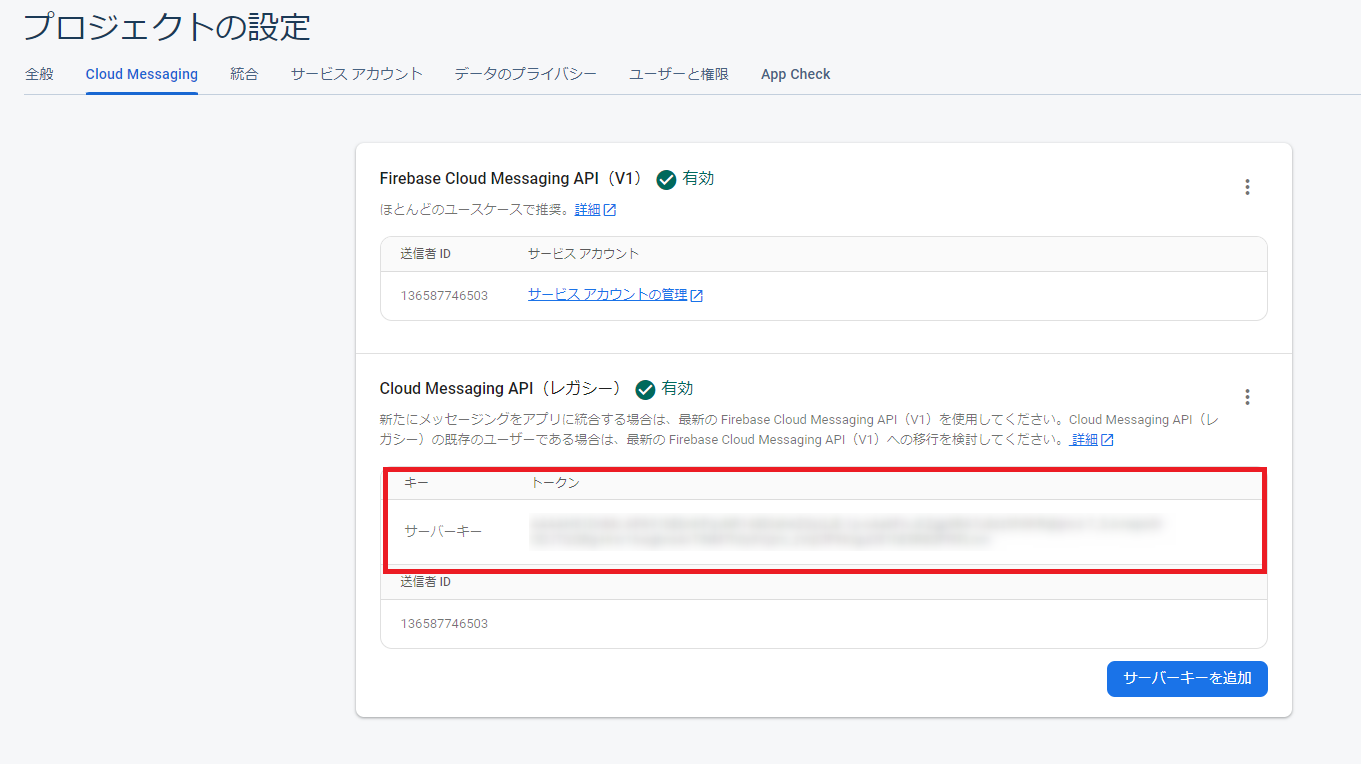The height and width of the screenshot is (764, 1361).
Task: Click the サーバーキー row label
Action: point(443,531)
